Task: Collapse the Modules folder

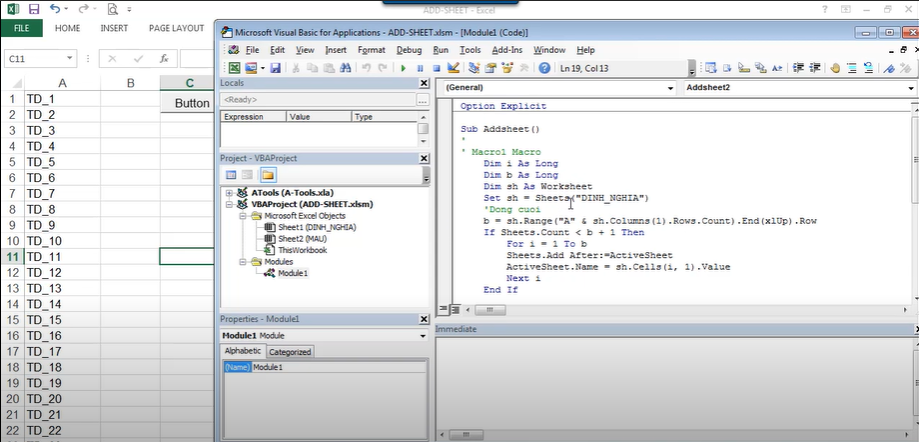Action: click(x=244, y=261)
